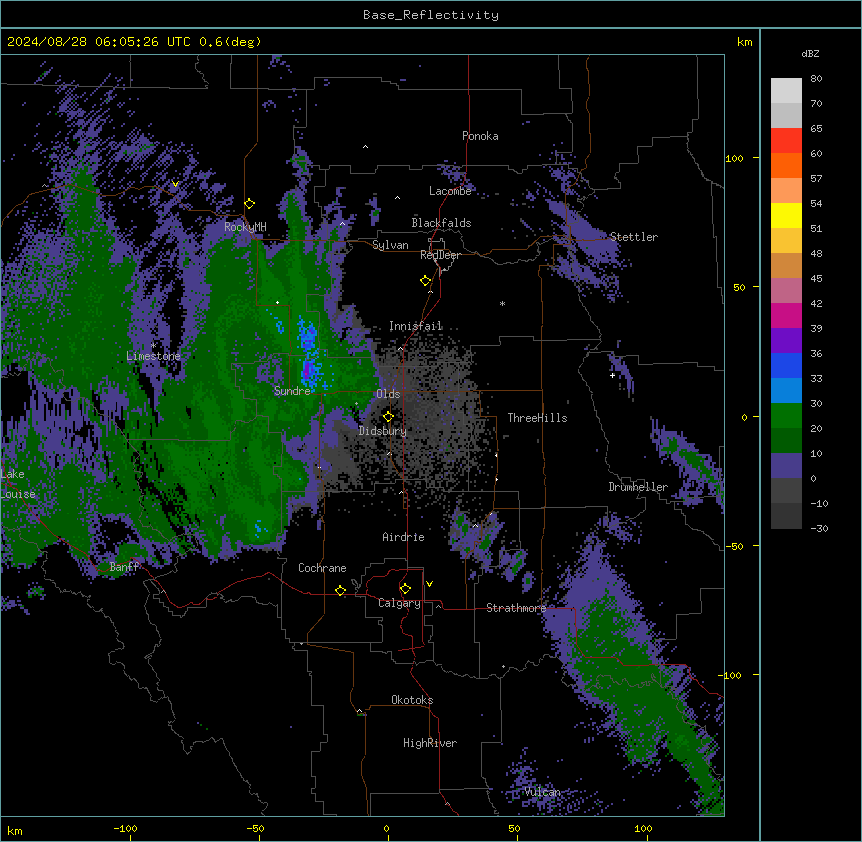The image size is (862, 842).
Task: Click the Lacombe city label
Action: pyautogui.click(x=450, y=191)
